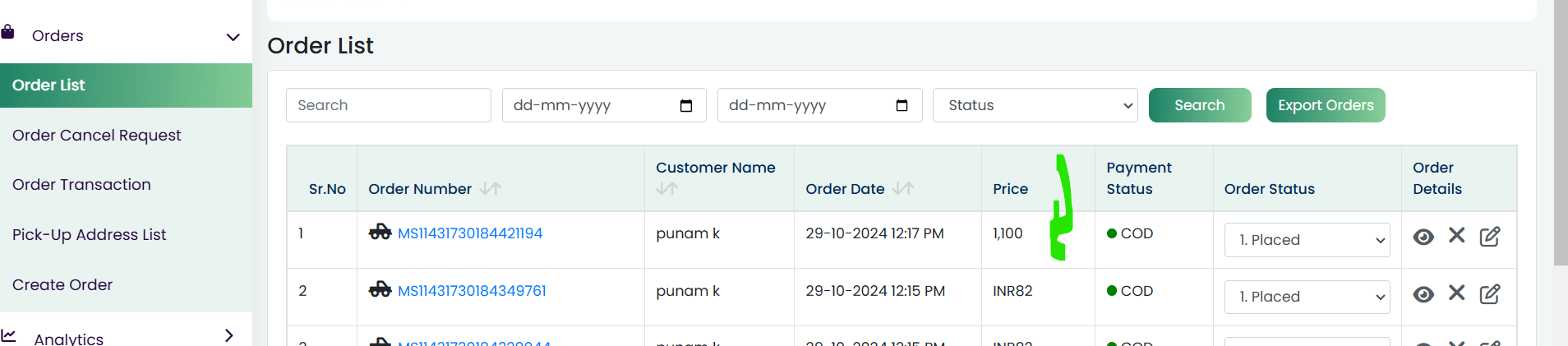Change order status of row 1 Placed dropdown
The width and height of the screenshot is (1568, 346).
click(1307, 240)
